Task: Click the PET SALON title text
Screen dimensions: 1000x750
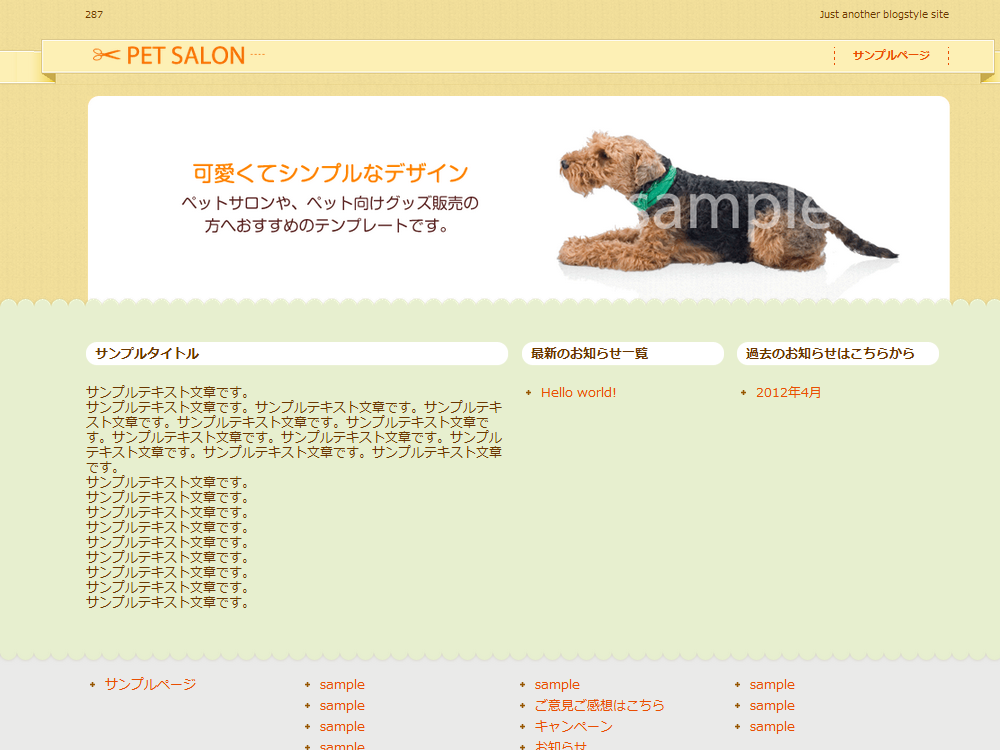Action: pos(186,55)
